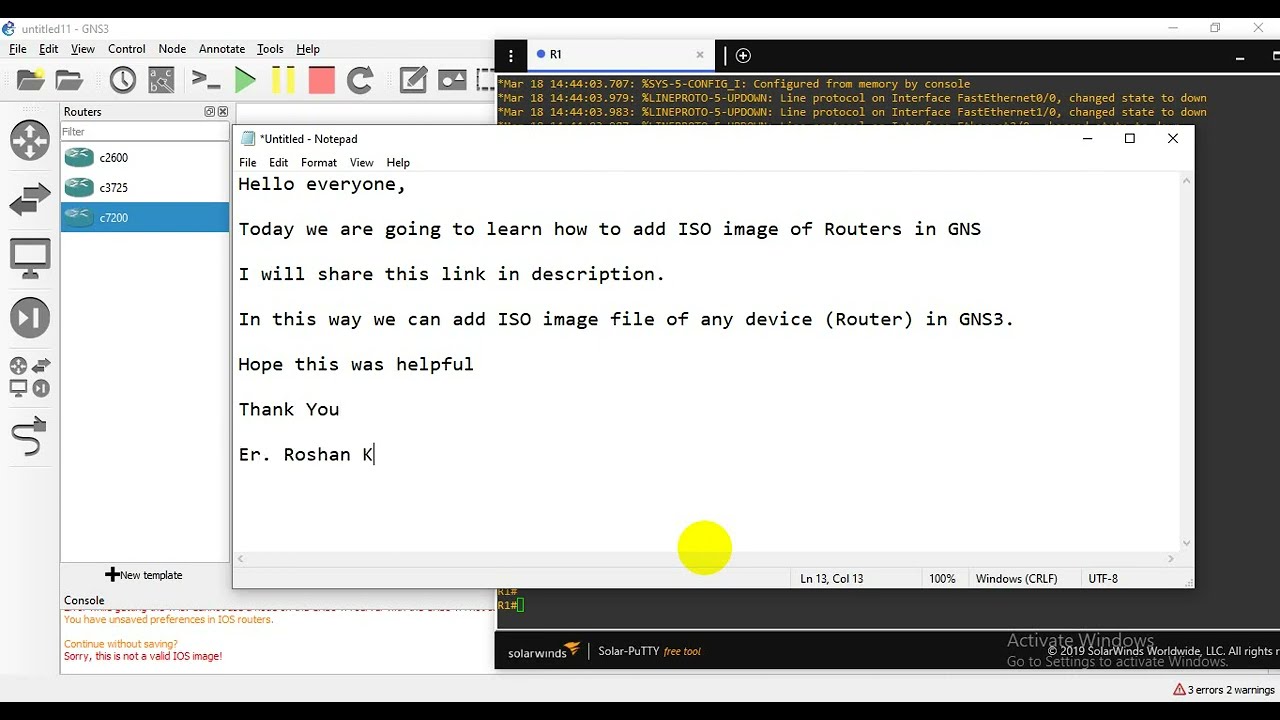1280x720 pixels.
Task: Browse Switches device category icon
Action: (30, 200)
